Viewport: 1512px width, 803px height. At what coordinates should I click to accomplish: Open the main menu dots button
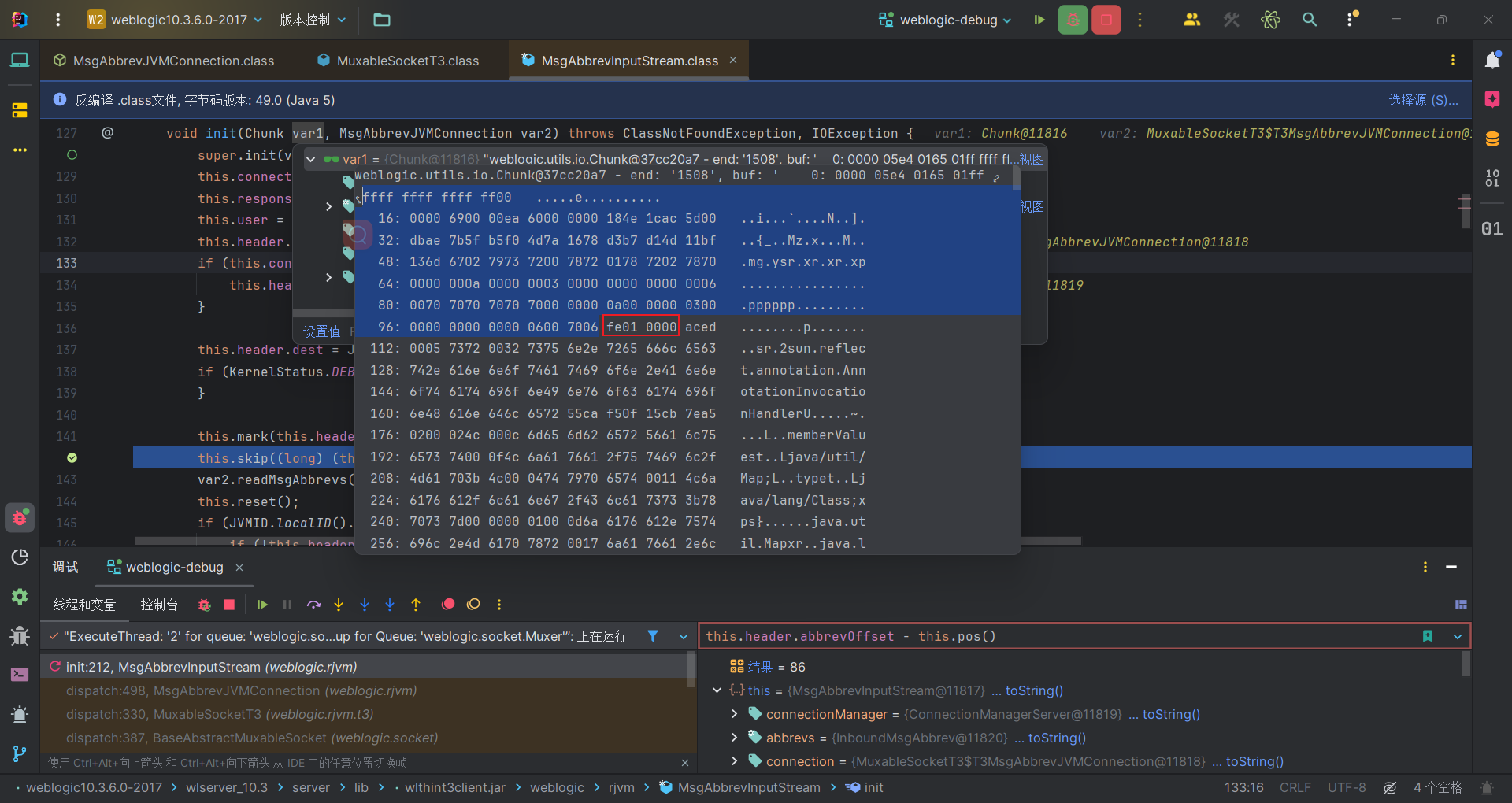point(57,20)
